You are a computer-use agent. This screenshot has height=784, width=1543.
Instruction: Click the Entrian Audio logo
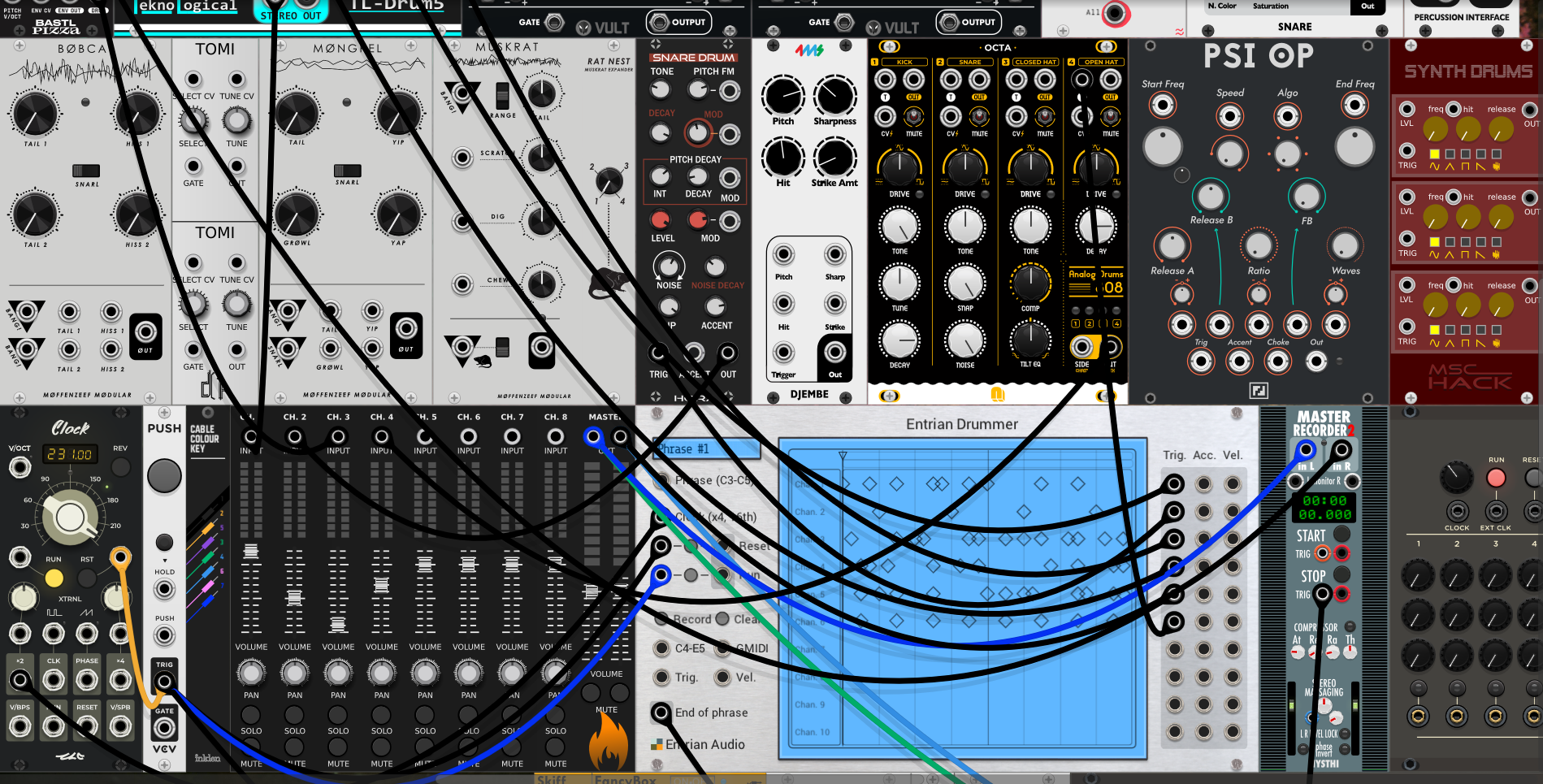tap(657, 744)
